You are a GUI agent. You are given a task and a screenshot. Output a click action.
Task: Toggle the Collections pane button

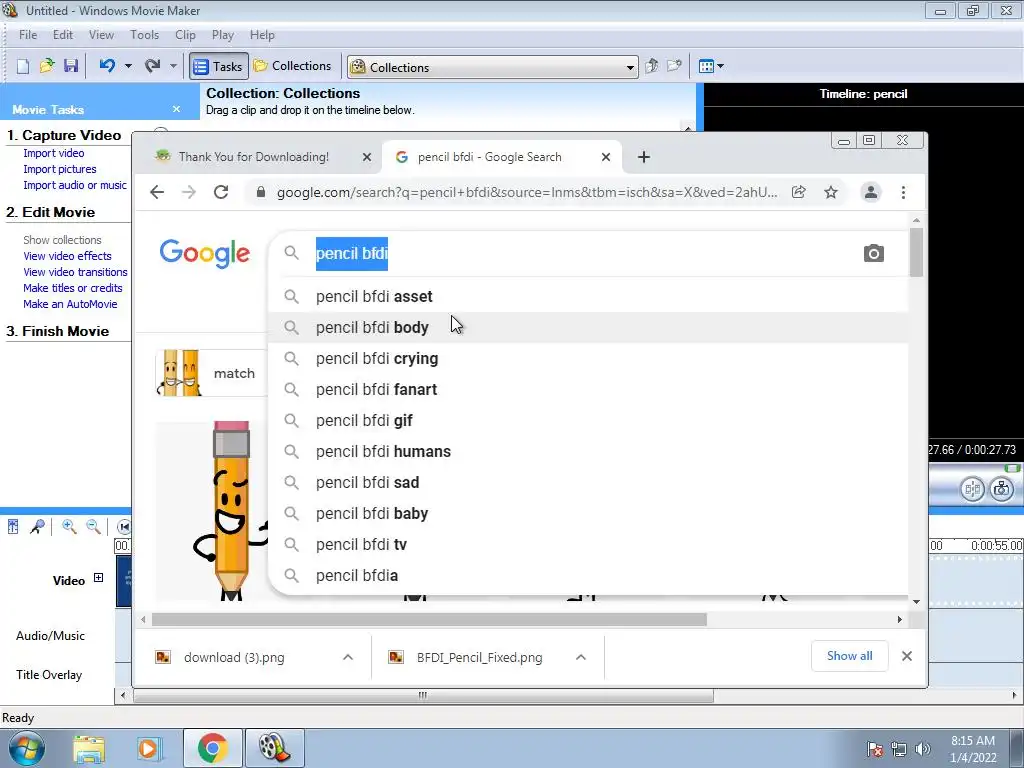(293, 66)
